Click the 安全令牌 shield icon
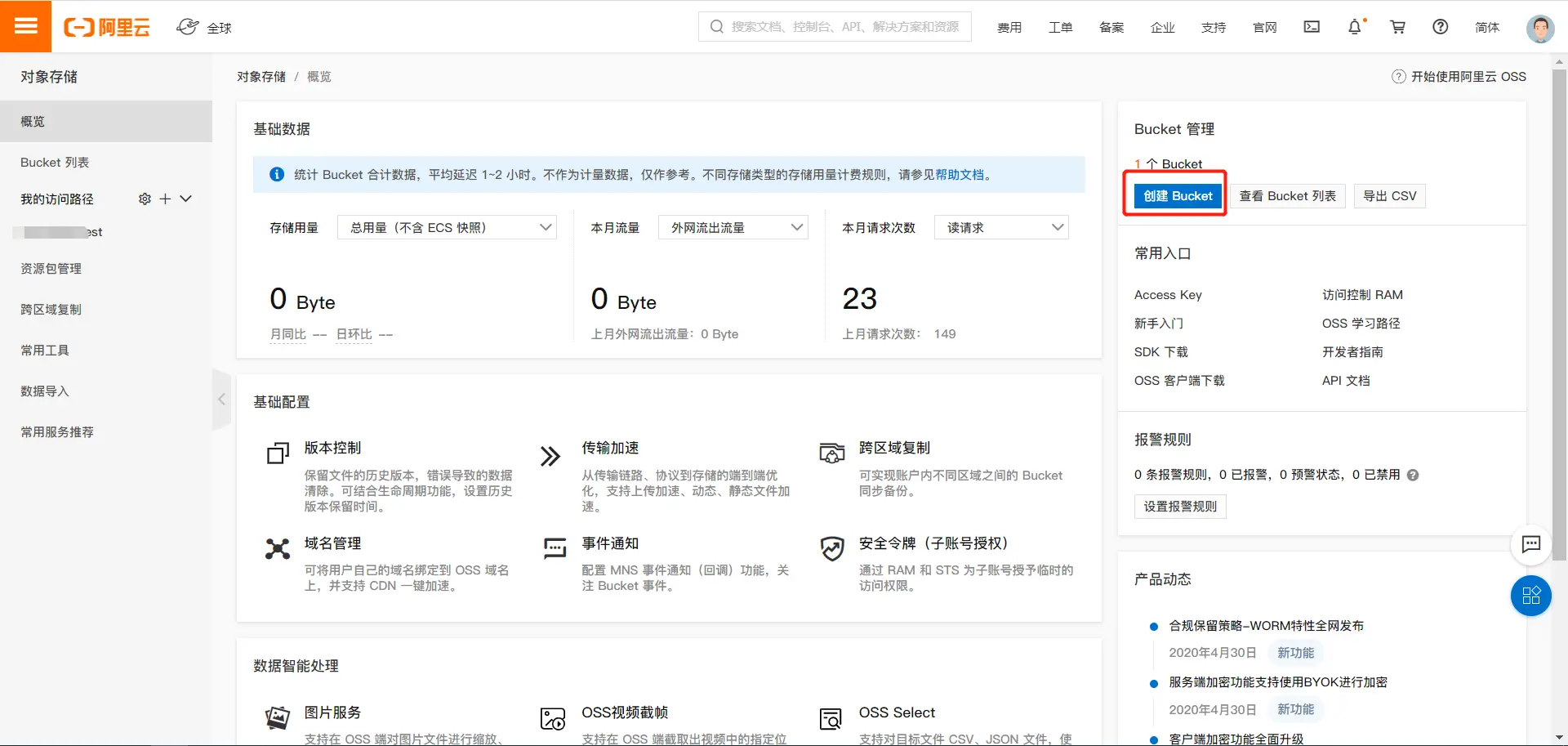This screenshot has height=746, width=1568. (832, 548)
